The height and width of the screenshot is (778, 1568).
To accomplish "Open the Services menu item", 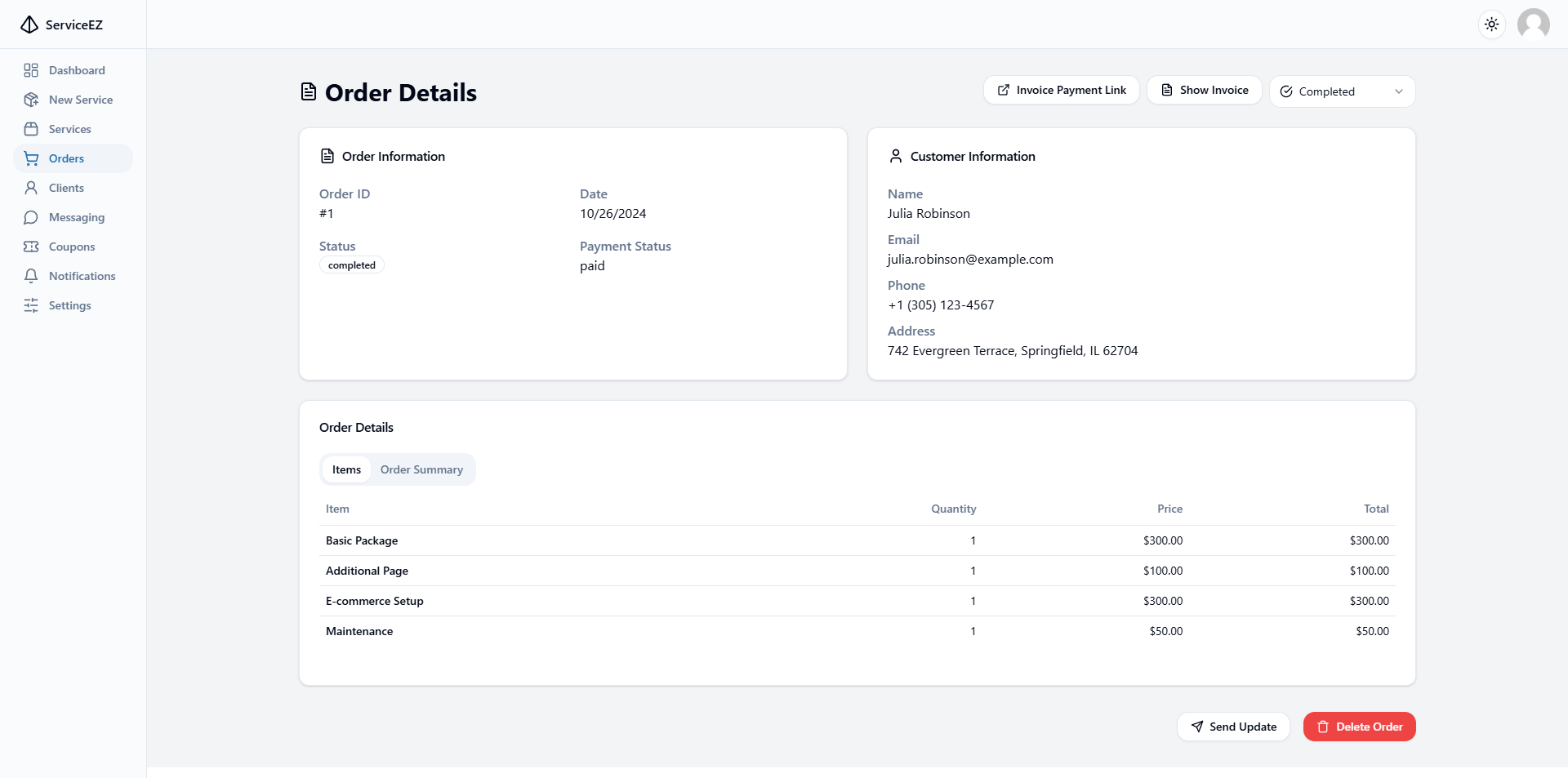I will pos(69,129).
